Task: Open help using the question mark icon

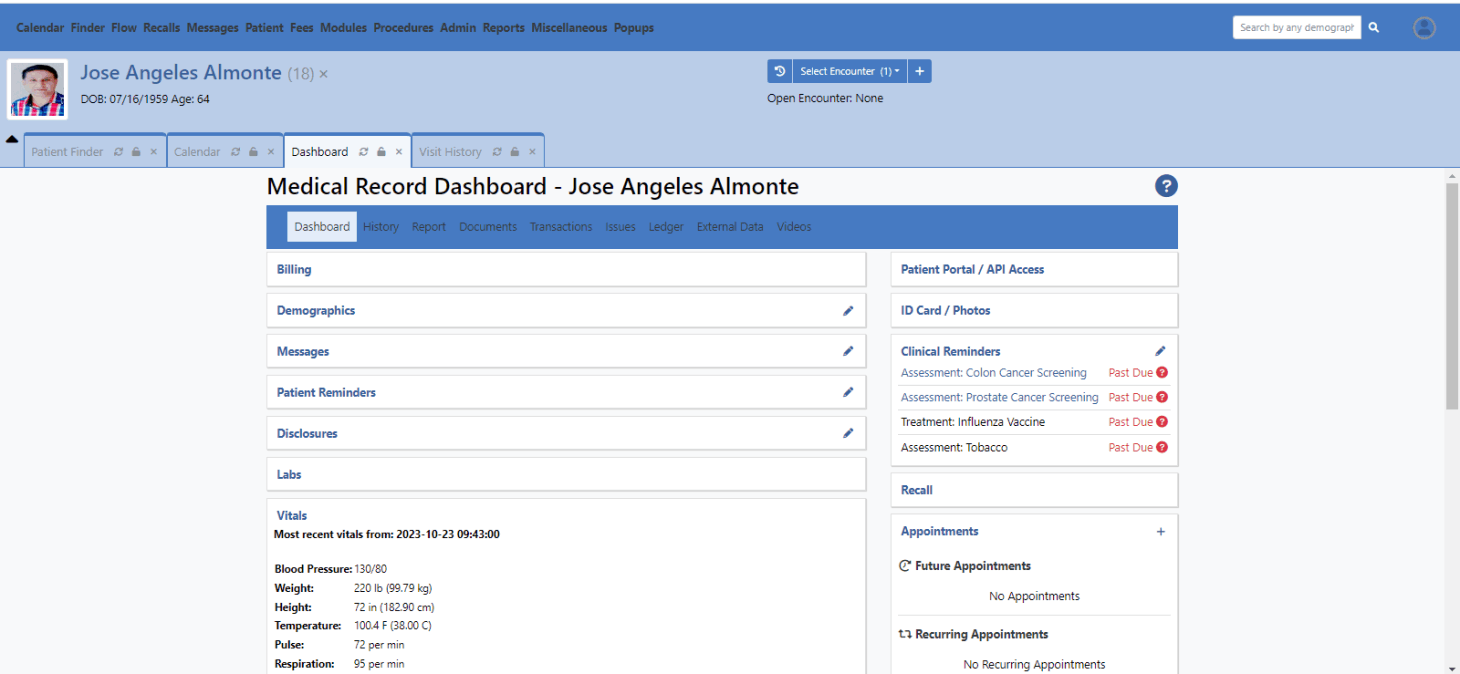Action: coord(1166,186)
